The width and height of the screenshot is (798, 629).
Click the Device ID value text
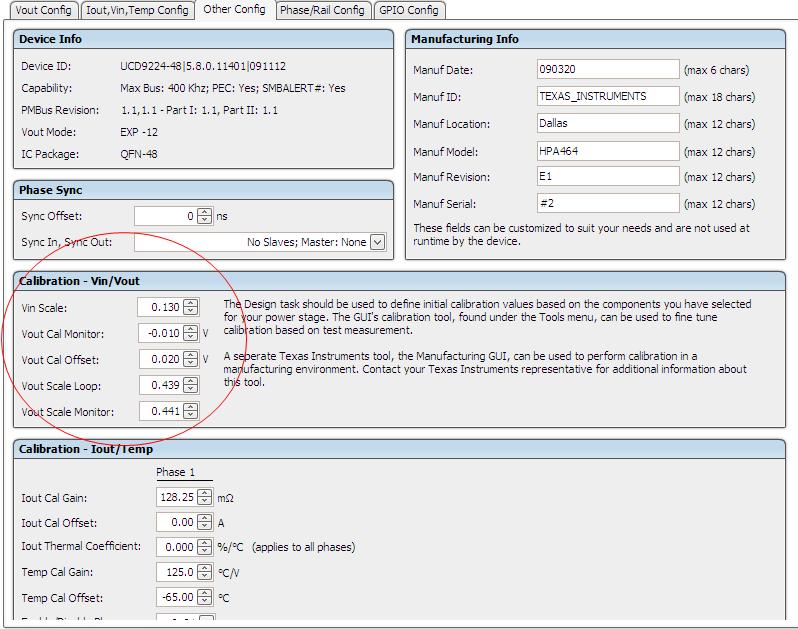pyautogui.click(x=203, y=66)
